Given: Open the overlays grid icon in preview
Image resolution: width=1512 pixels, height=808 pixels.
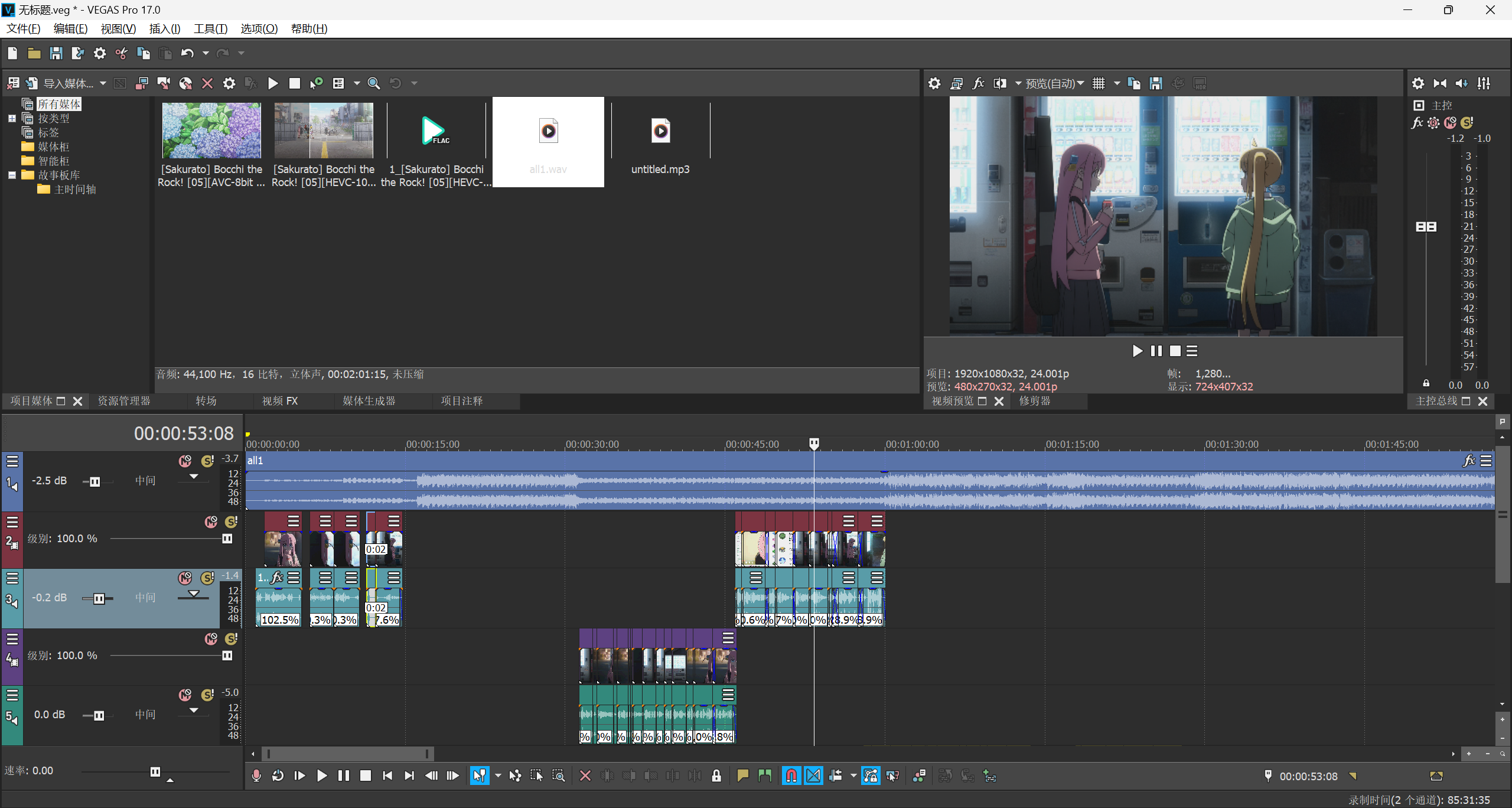Looking at the screenshot, I should click(x=1099, y=83).
